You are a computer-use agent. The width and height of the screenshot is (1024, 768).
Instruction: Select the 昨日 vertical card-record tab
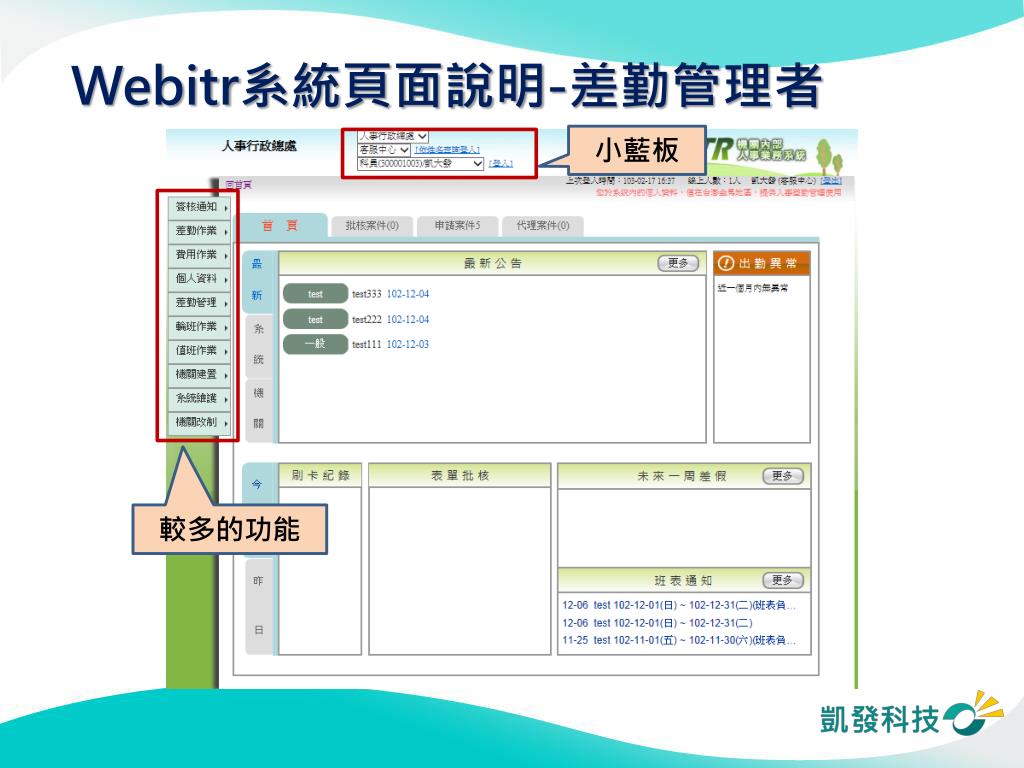click(x=259, y=605)
